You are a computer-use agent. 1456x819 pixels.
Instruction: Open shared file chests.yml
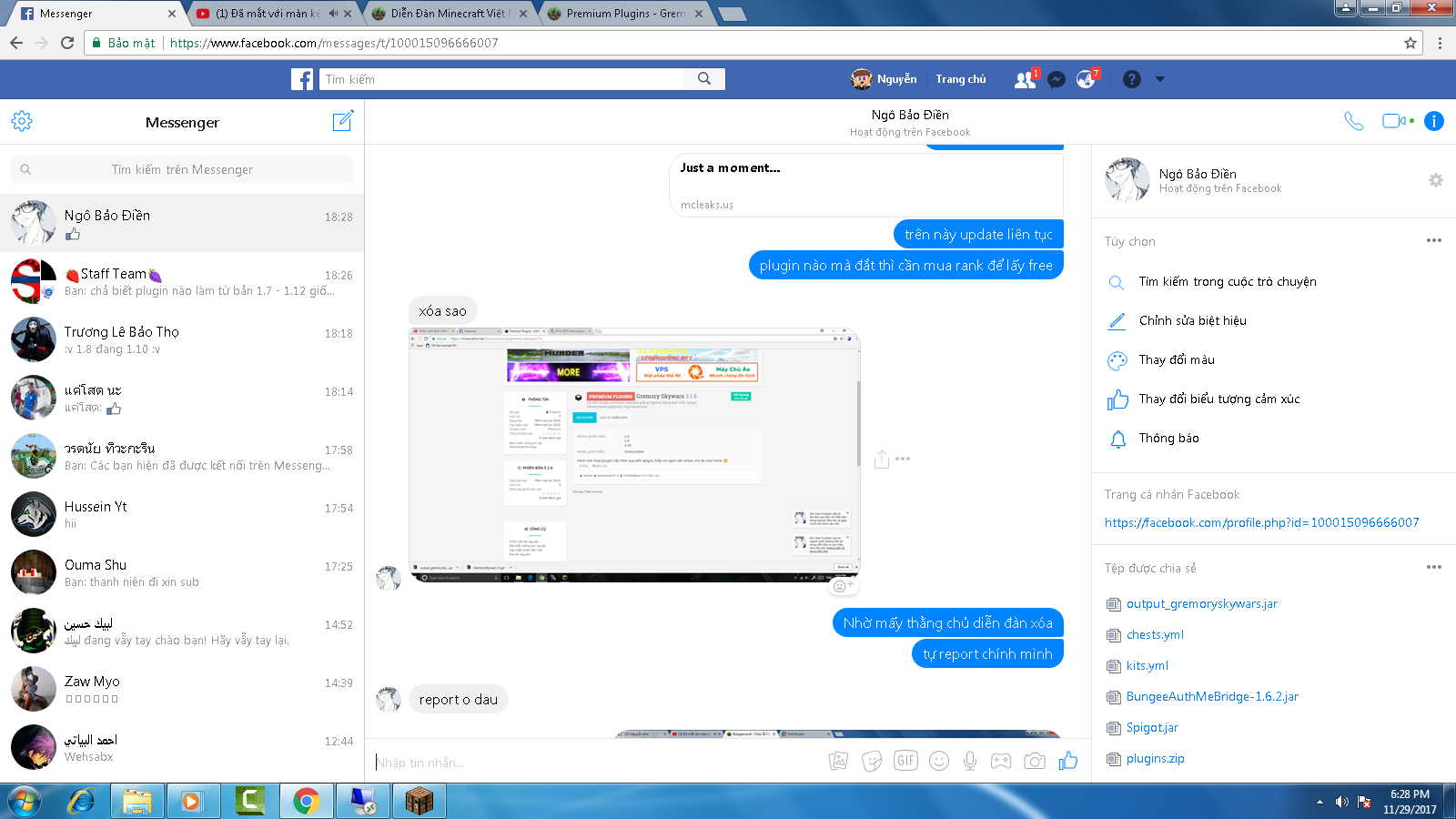tap(1155, 635)
